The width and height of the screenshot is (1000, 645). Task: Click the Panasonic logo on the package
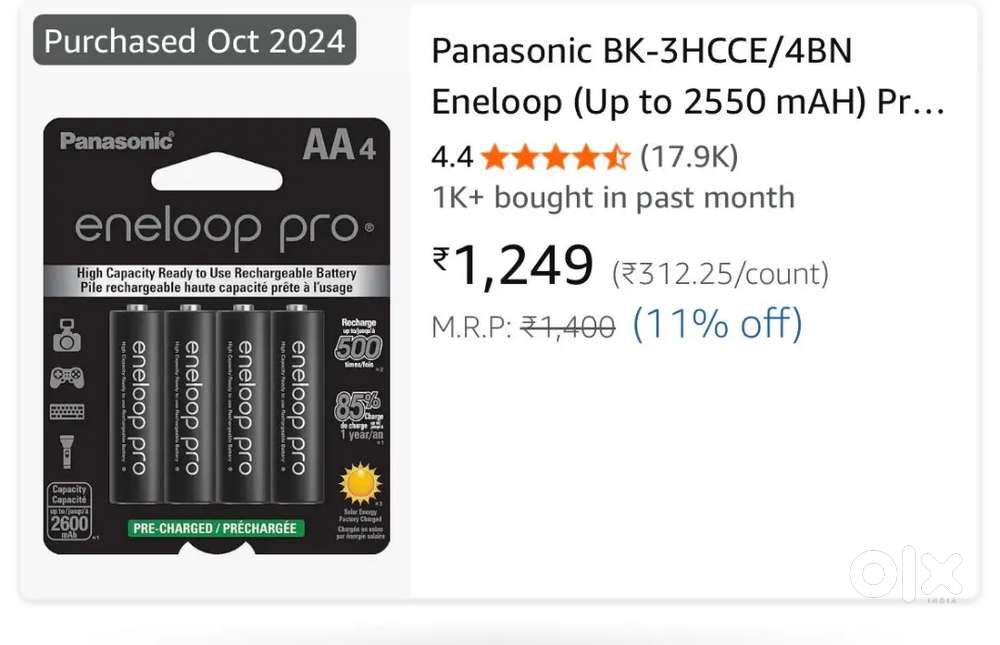coord(116,141)
